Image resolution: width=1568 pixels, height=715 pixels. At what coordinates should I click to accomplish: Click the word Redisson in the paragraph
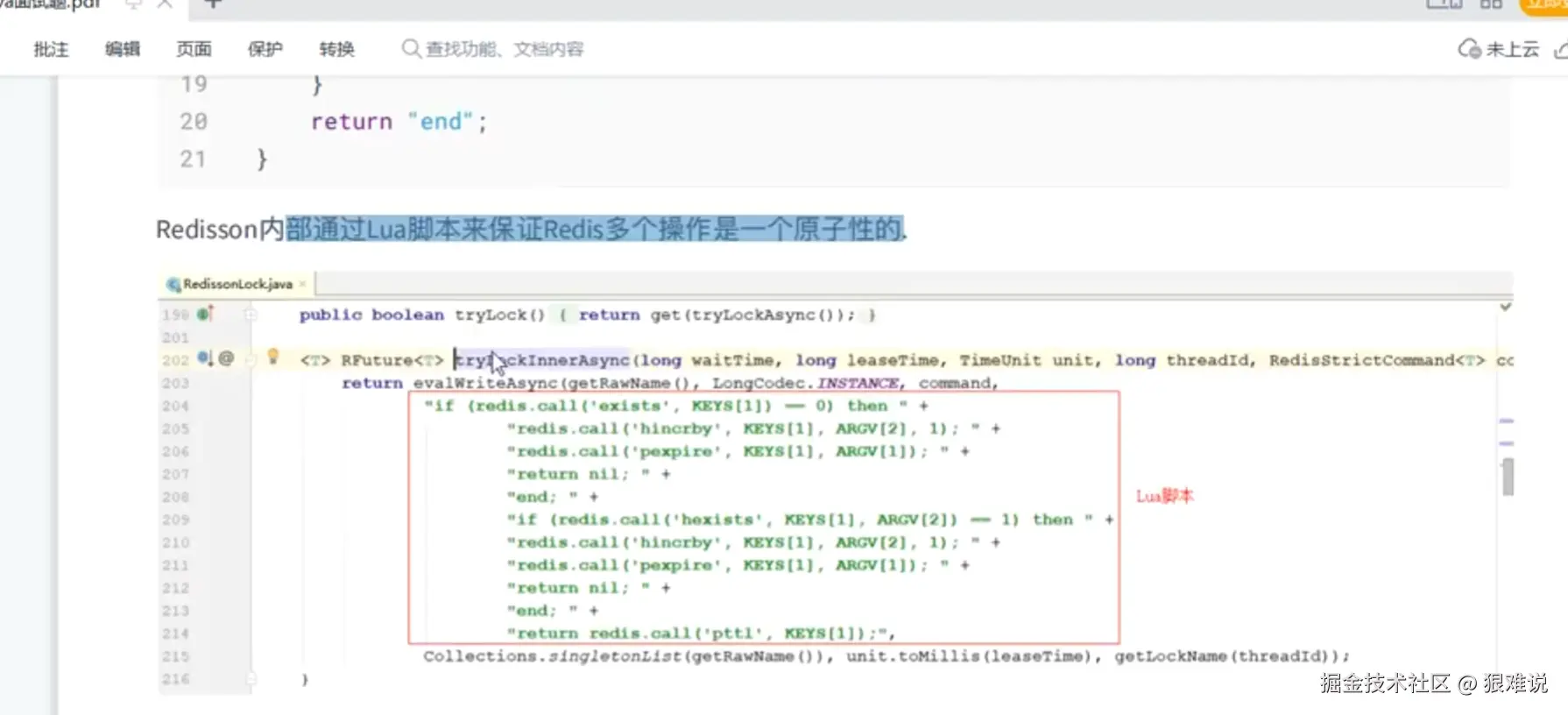(x=207, y=230)
